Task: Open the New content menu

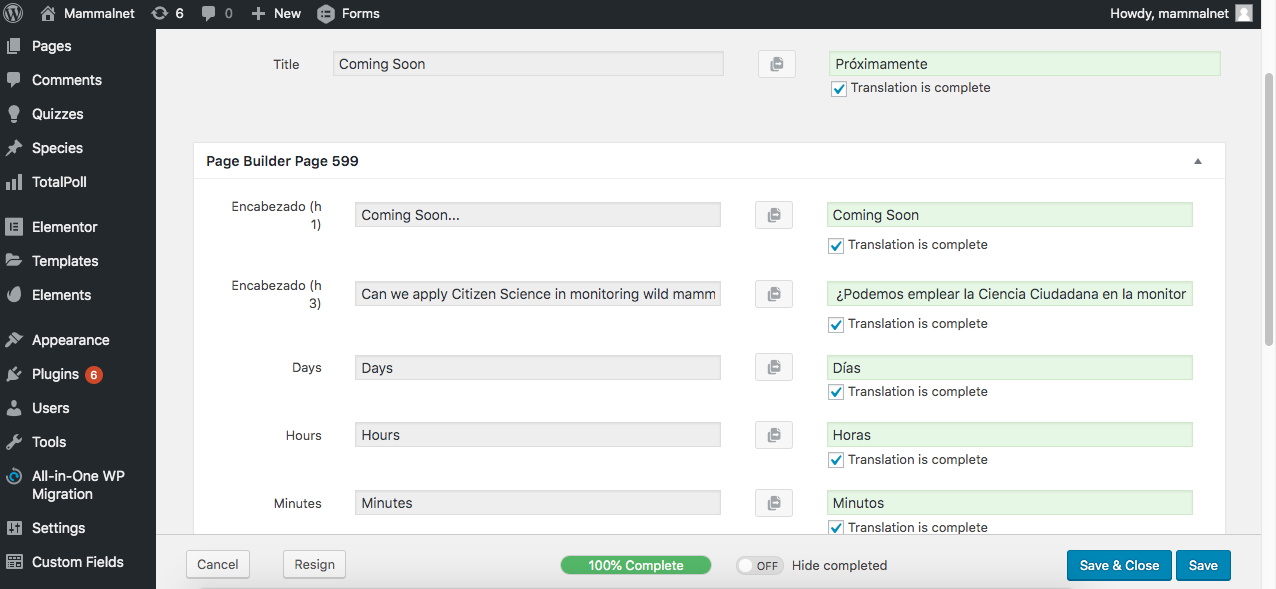Action: [x=276, y=14]
